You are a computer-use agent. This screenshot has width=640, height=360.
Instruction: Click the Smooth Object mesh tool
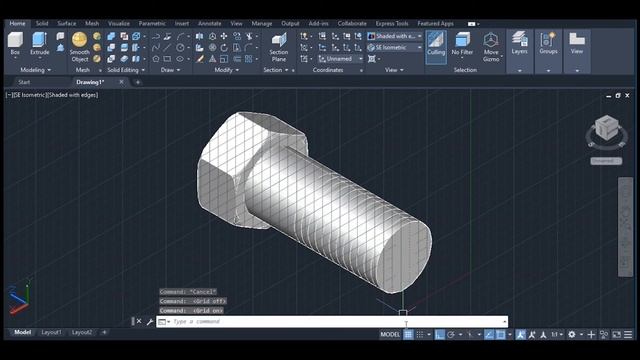(x=80, y=47)
